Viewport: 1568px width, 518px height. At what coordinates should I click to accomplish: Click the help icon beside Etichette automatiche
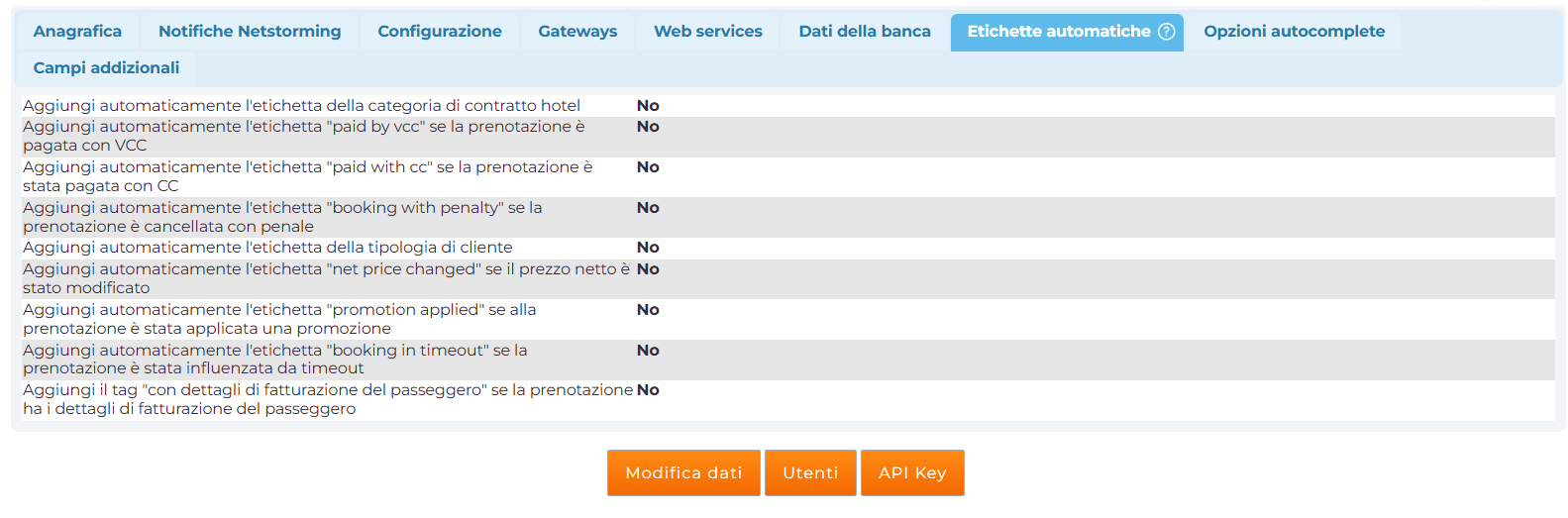coord(1167,32)
